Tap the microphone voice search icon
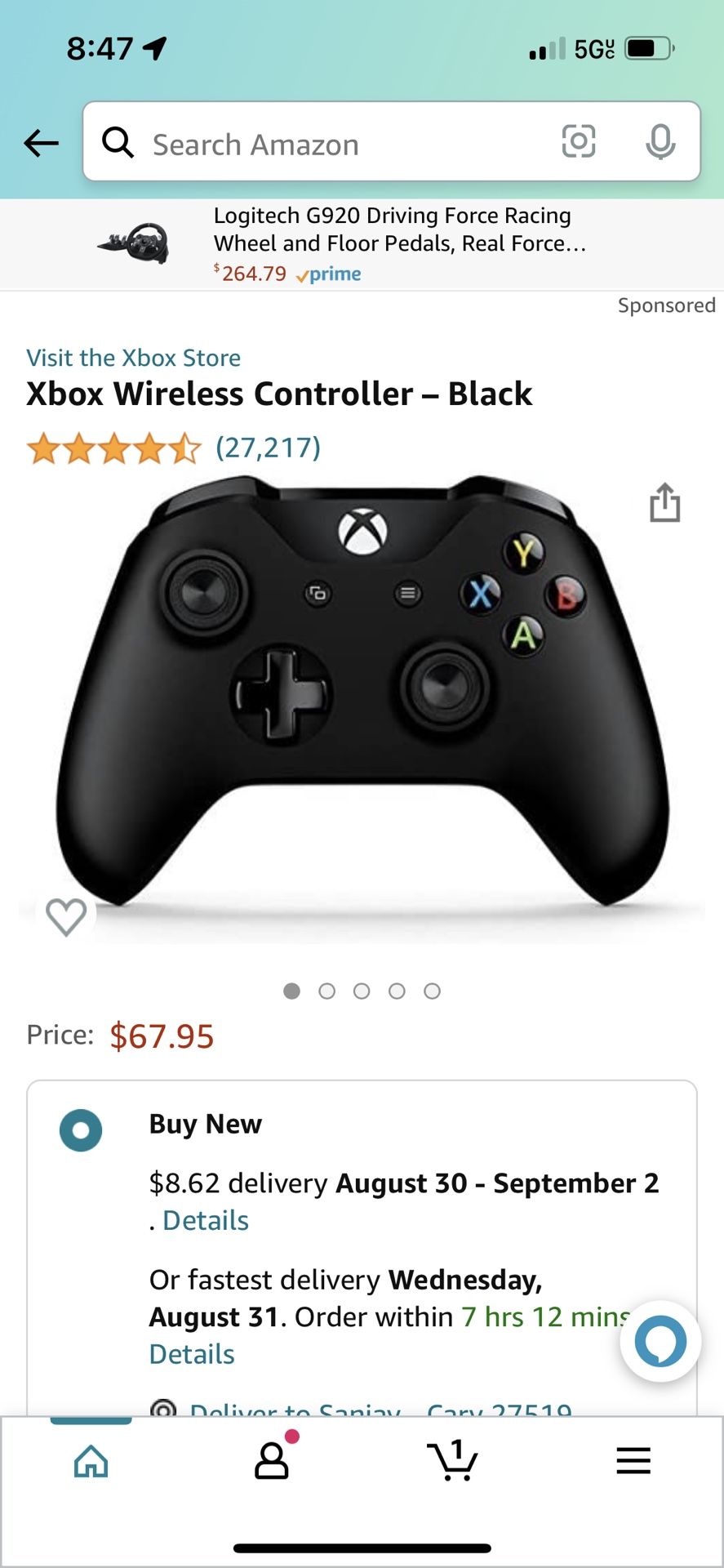This screenshot has height=1568, width=724. [x=660, y=142]
